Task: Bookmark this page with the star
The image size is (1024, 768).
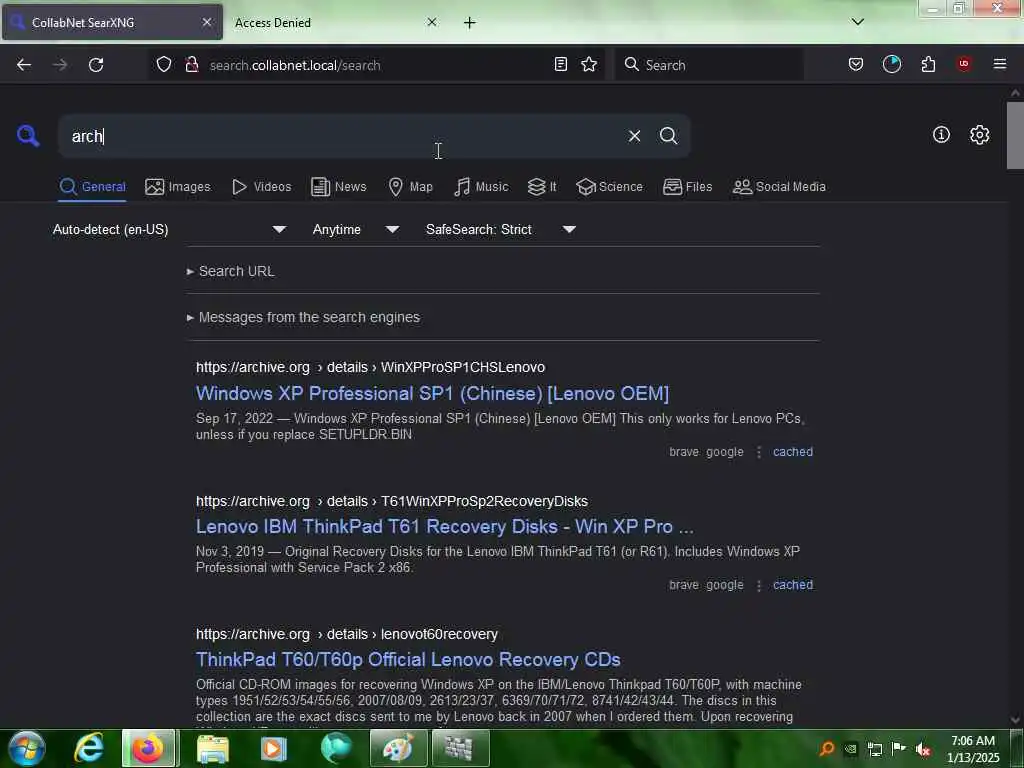Action: coord(589,65)
